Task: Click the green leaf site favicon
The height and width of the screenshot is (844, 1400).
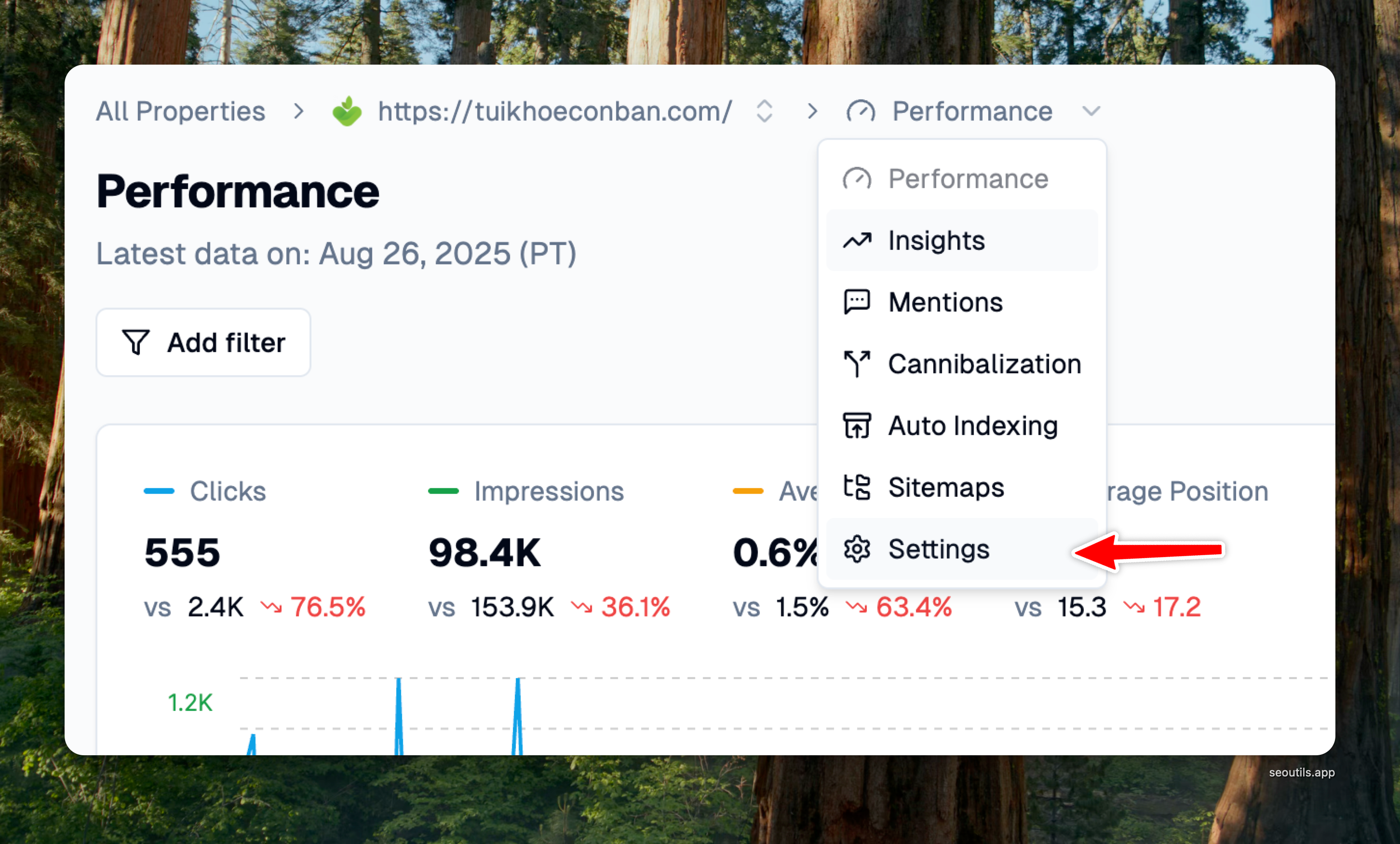Action: coord(347,111)
